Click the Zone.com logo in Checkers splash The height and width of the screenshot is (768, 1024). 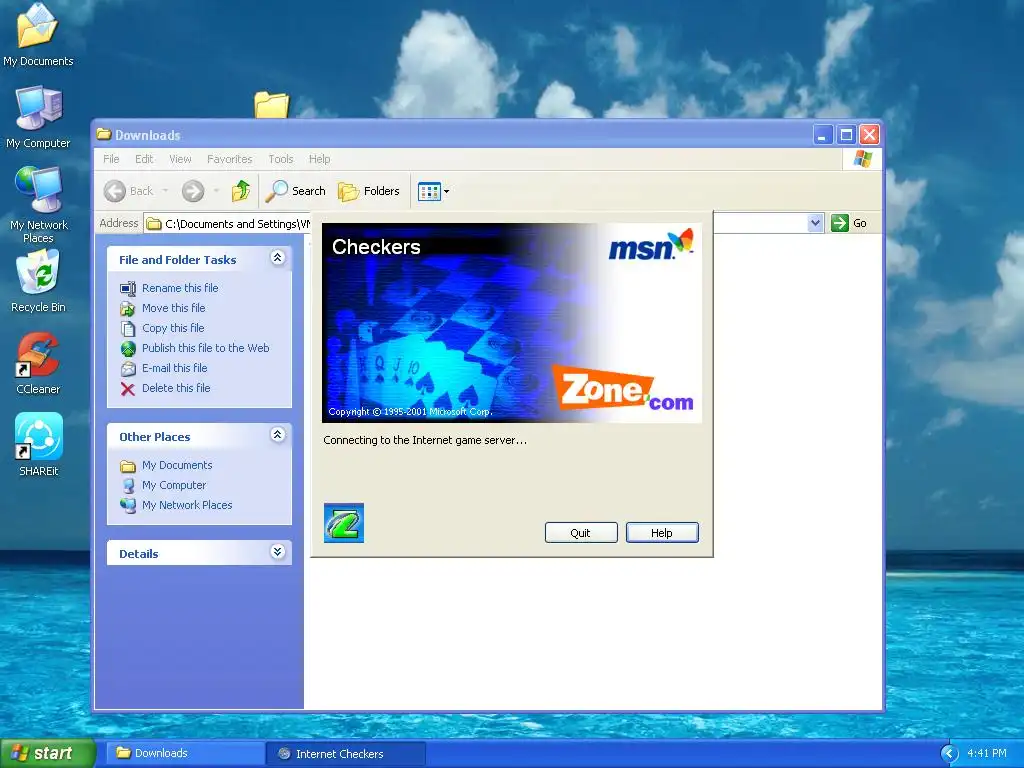(624, 389)
